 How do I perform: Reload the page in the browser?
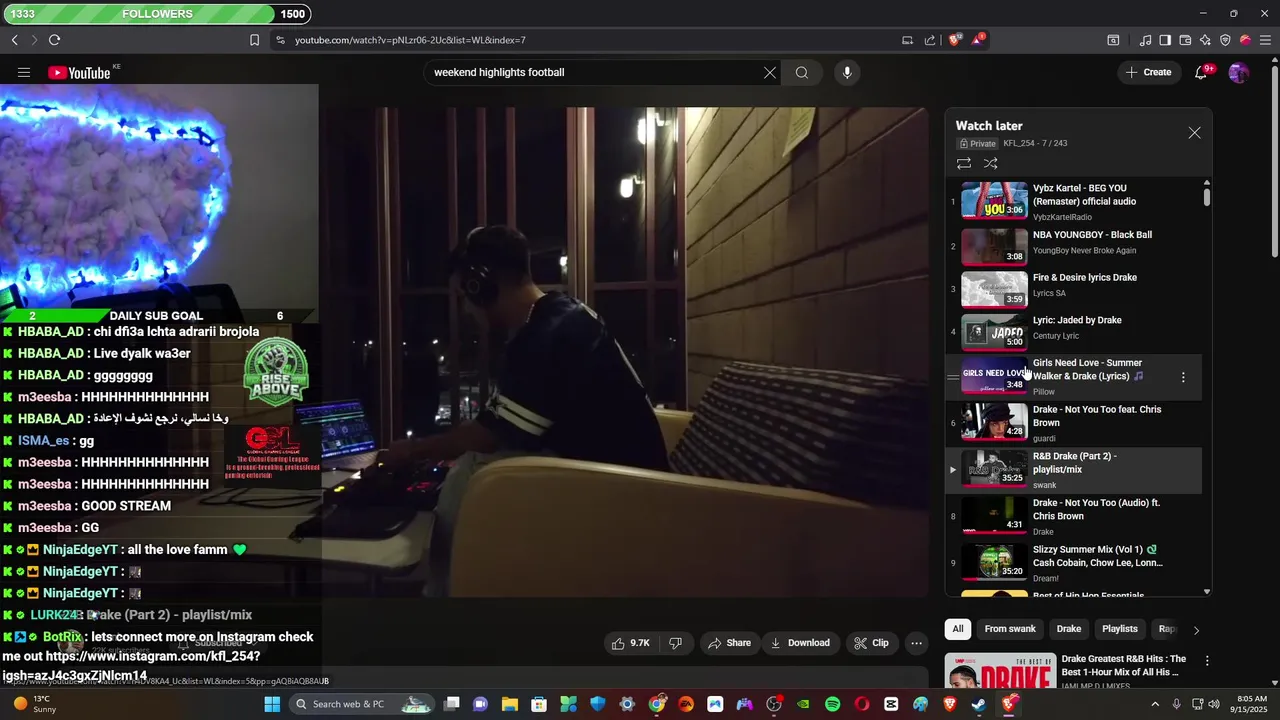(x=54, y=40)
